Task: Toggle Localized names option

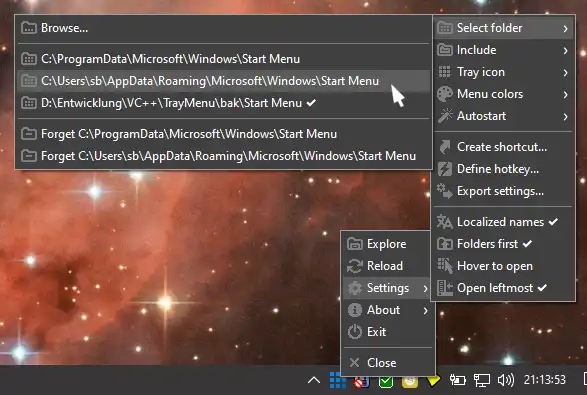Action: click(x=503, y=222)
